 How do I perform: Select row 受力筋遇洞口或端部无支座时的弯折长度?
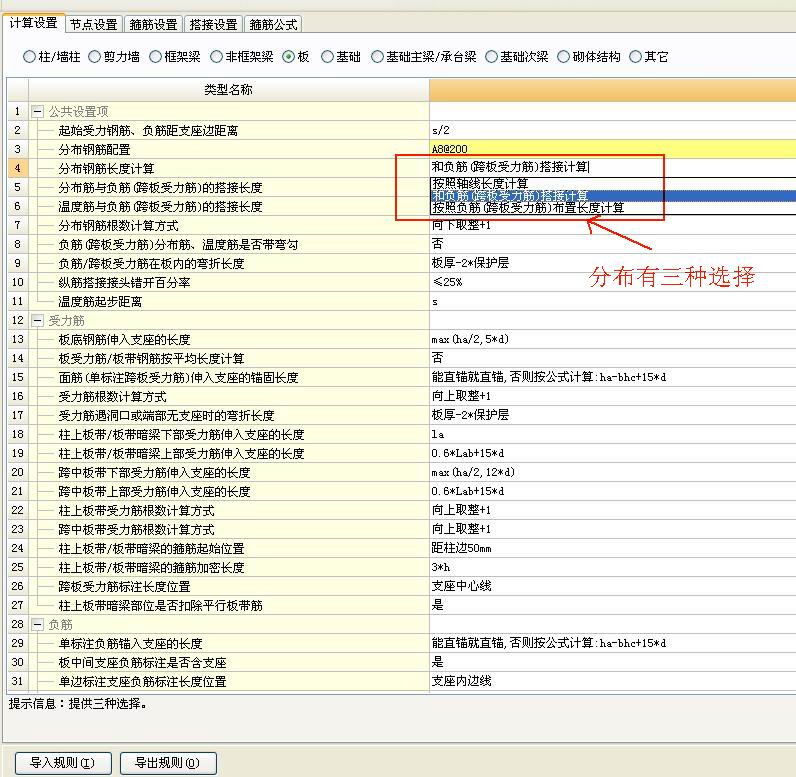(x=228, y=415)
